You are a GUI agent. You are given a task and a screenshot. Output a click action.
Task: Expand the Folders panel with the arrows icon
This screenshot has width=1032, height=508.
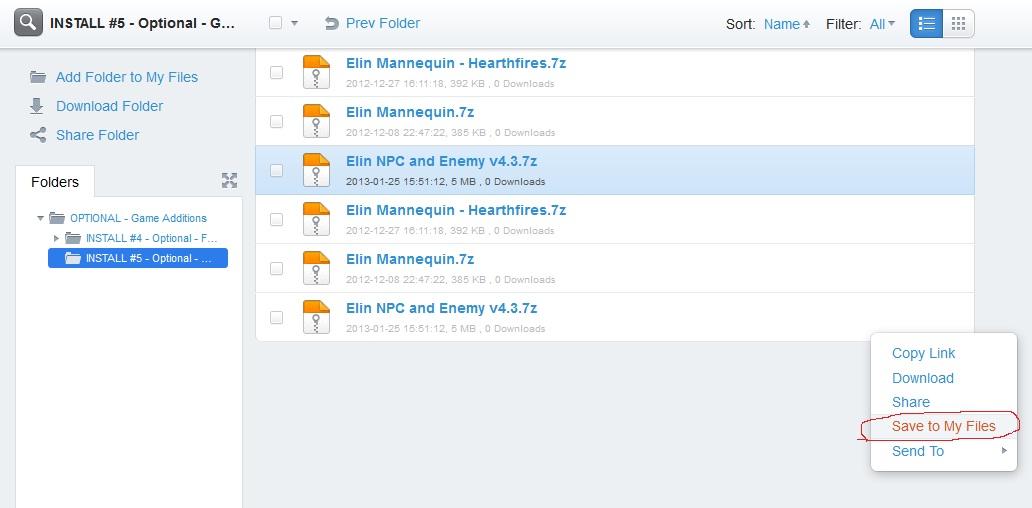pos(229,180)
